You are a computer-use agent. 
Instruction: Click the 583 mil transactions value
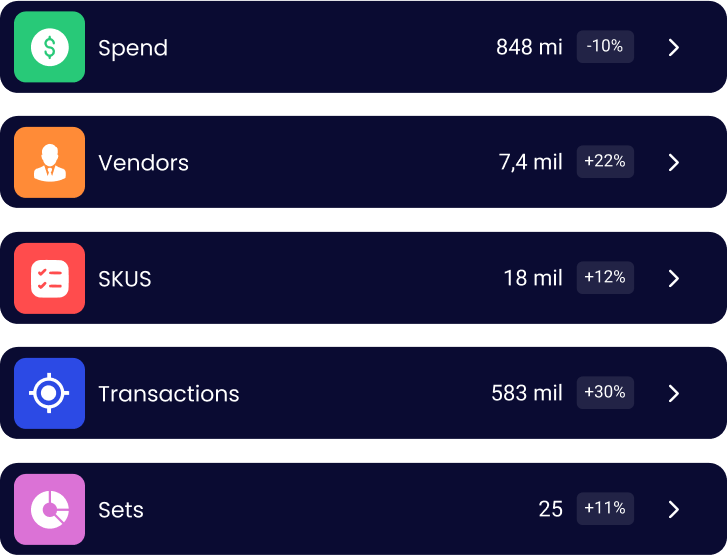click(x=527, y=393)
